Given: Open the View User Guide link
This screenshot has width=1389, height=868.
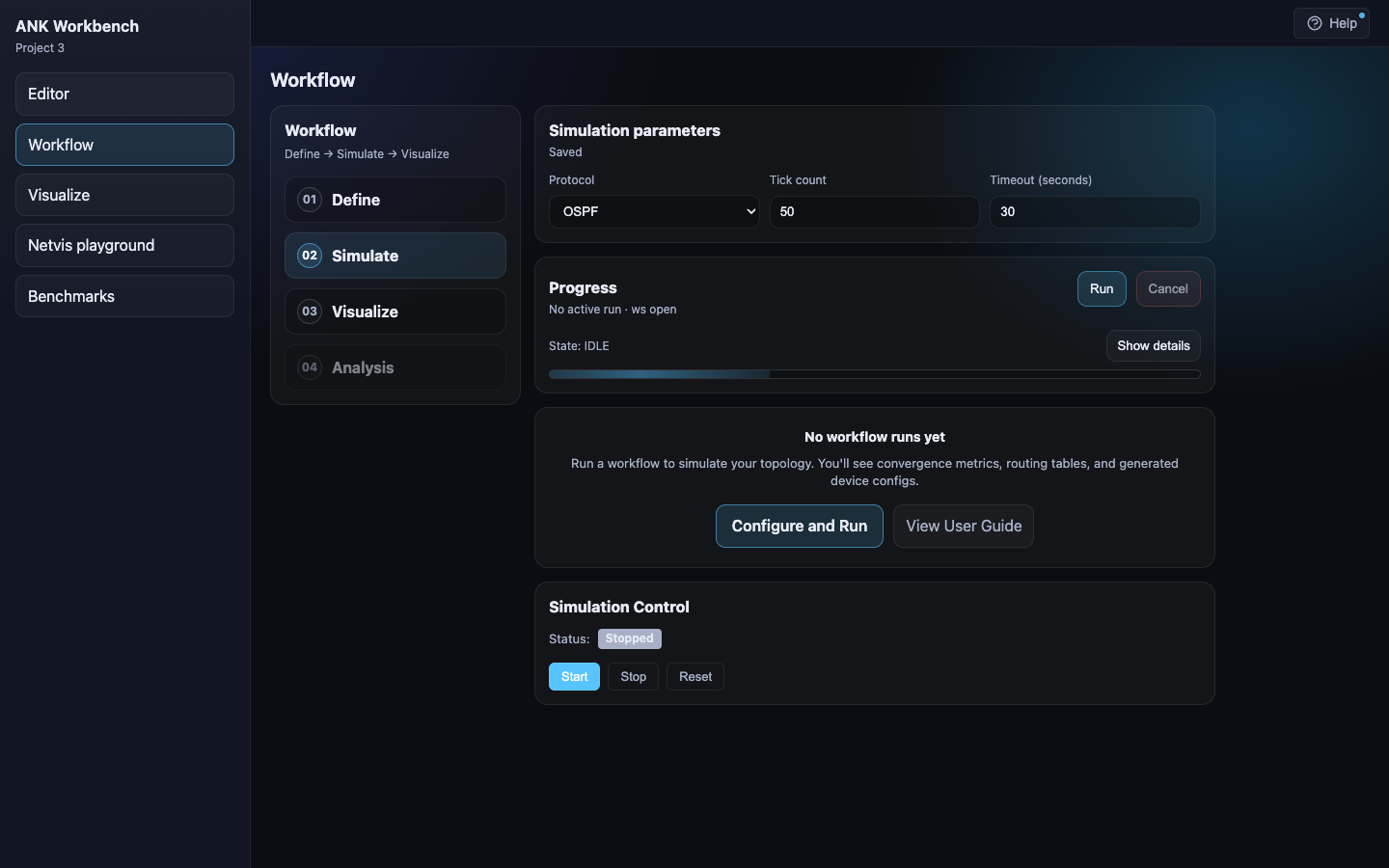Looking at the screenshot, I should (x=963, y=526).
